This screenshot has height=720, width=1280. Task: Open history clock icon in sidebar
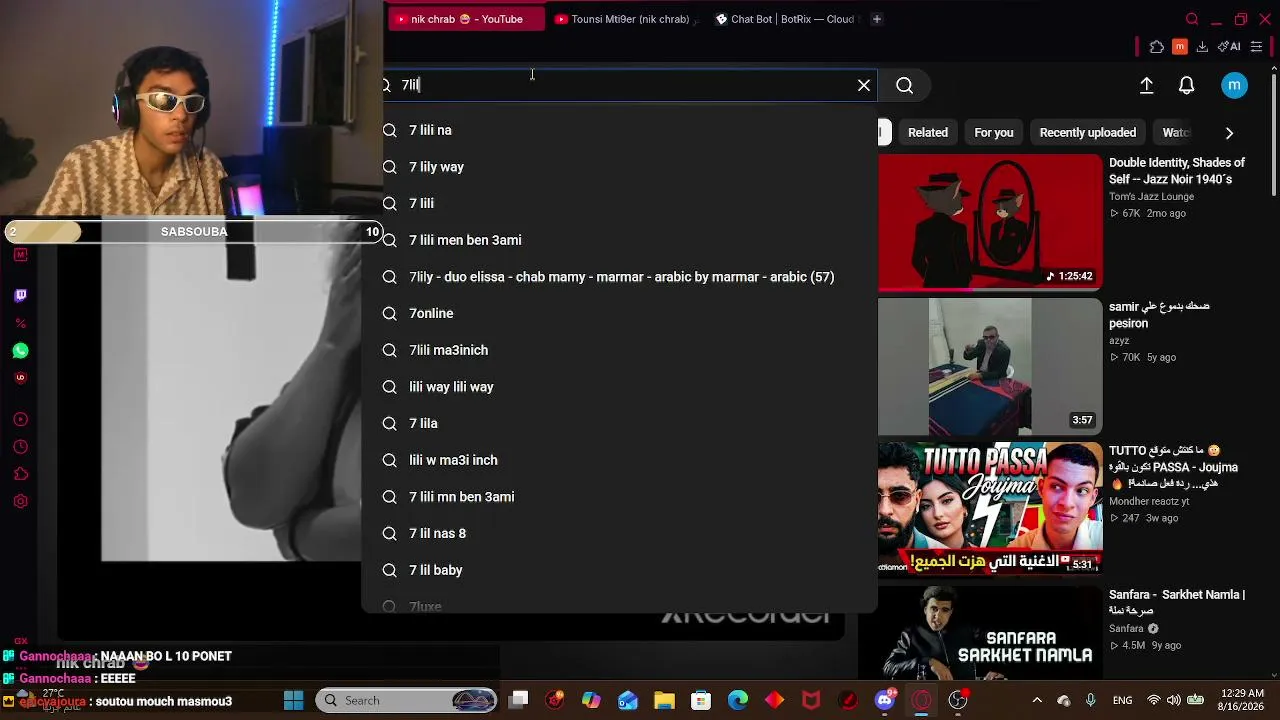point(20,447)
